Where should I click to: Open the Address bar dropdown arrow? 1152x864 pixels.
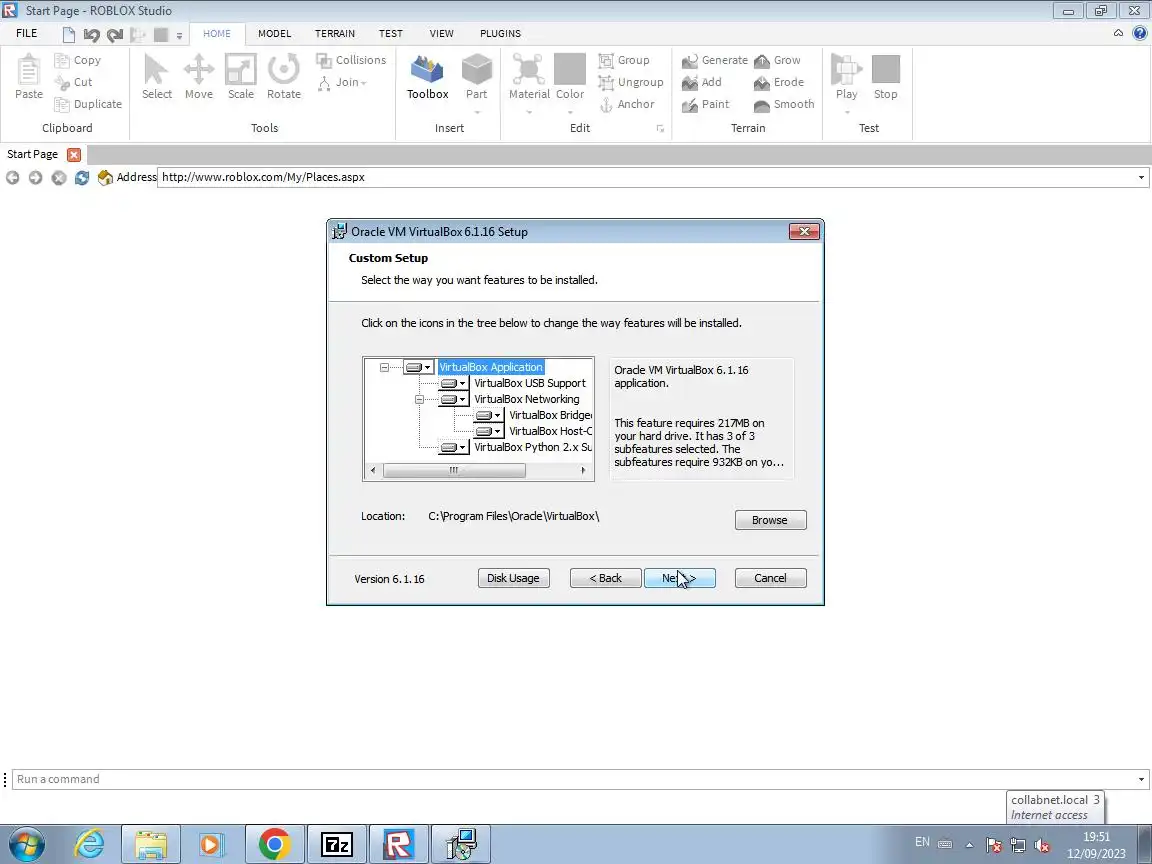1141,178
